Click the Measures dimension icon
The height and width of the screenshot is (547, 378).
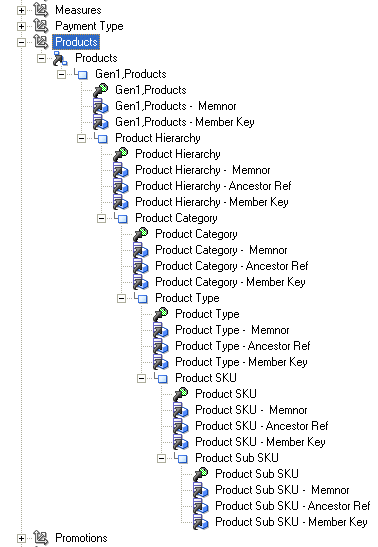point(41,10)
